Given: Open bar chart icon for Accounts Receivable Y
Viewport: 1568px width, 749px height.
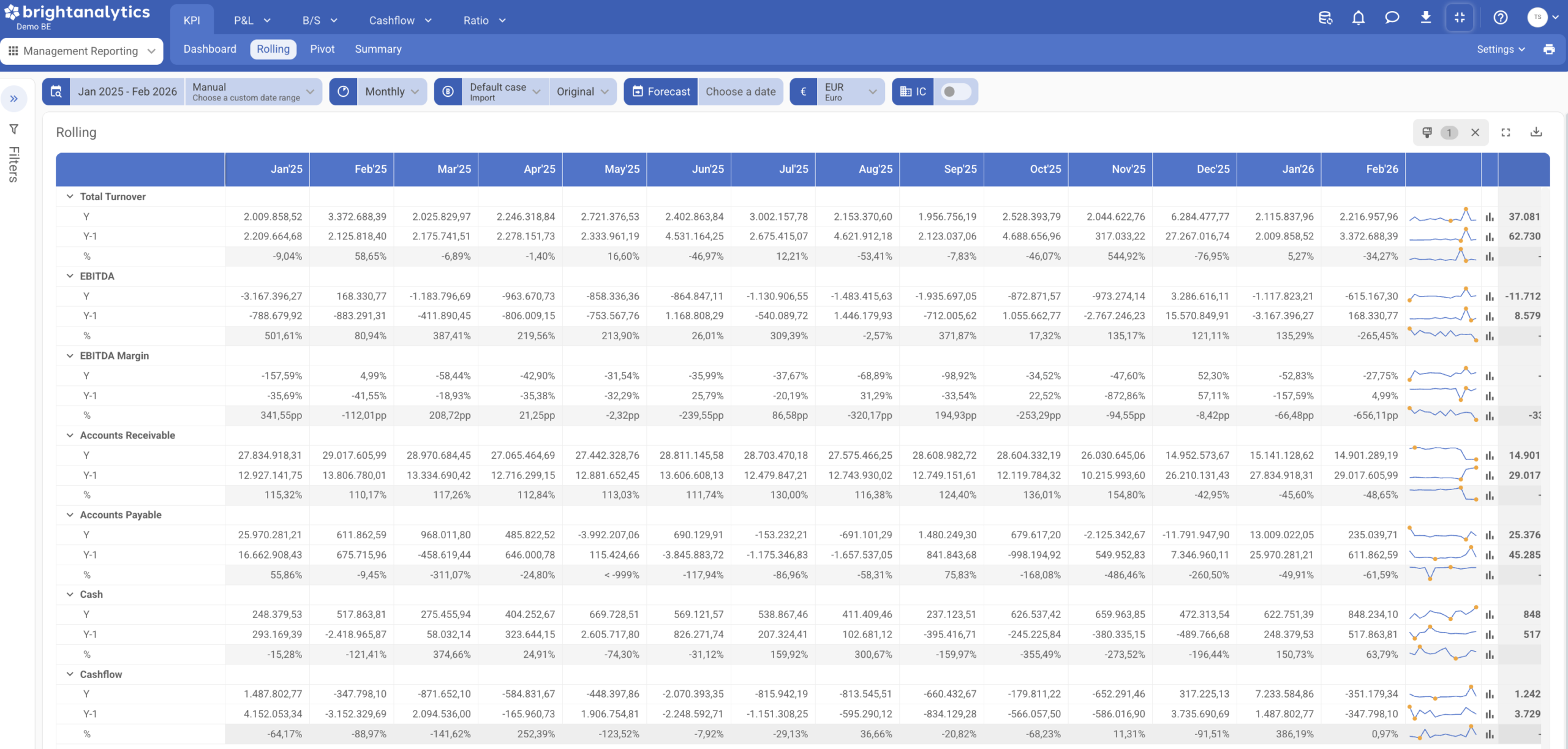Looking at the screenshot, I should pos(1489,456).
